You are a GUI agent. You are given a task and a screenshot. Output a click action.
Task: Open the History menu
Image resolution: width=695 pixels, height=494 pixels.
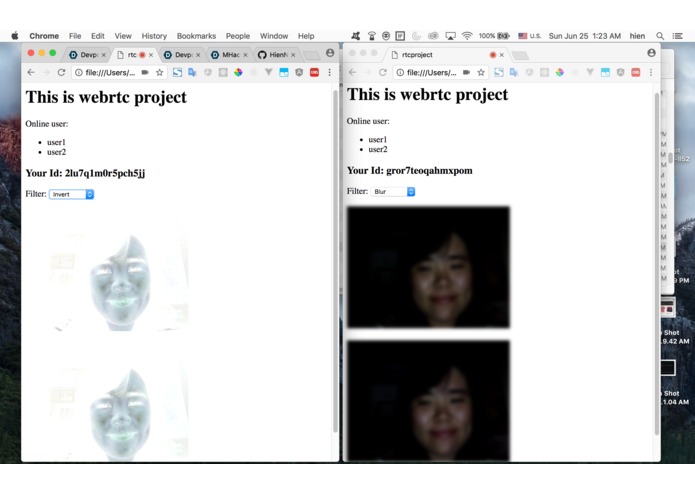[x=154, y=36]
